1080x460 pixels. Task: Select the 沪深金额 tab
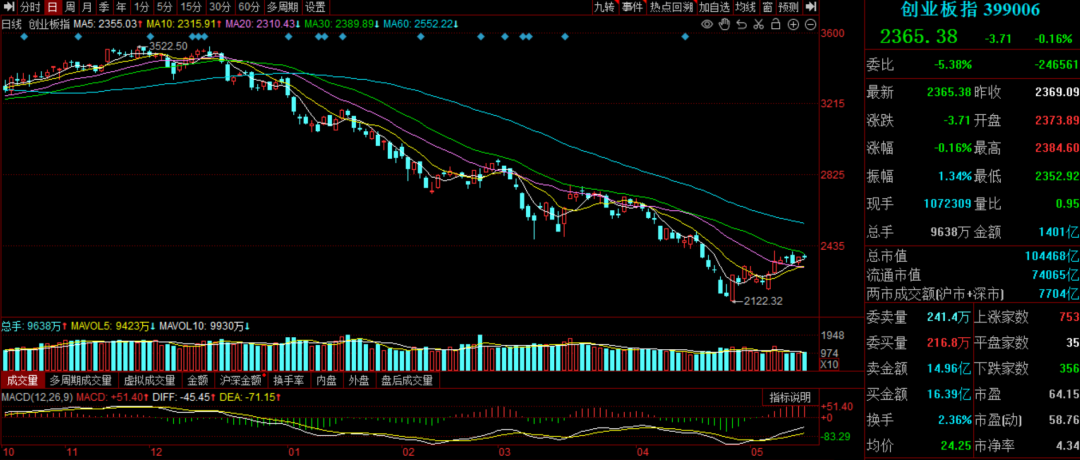coord(241,380)
